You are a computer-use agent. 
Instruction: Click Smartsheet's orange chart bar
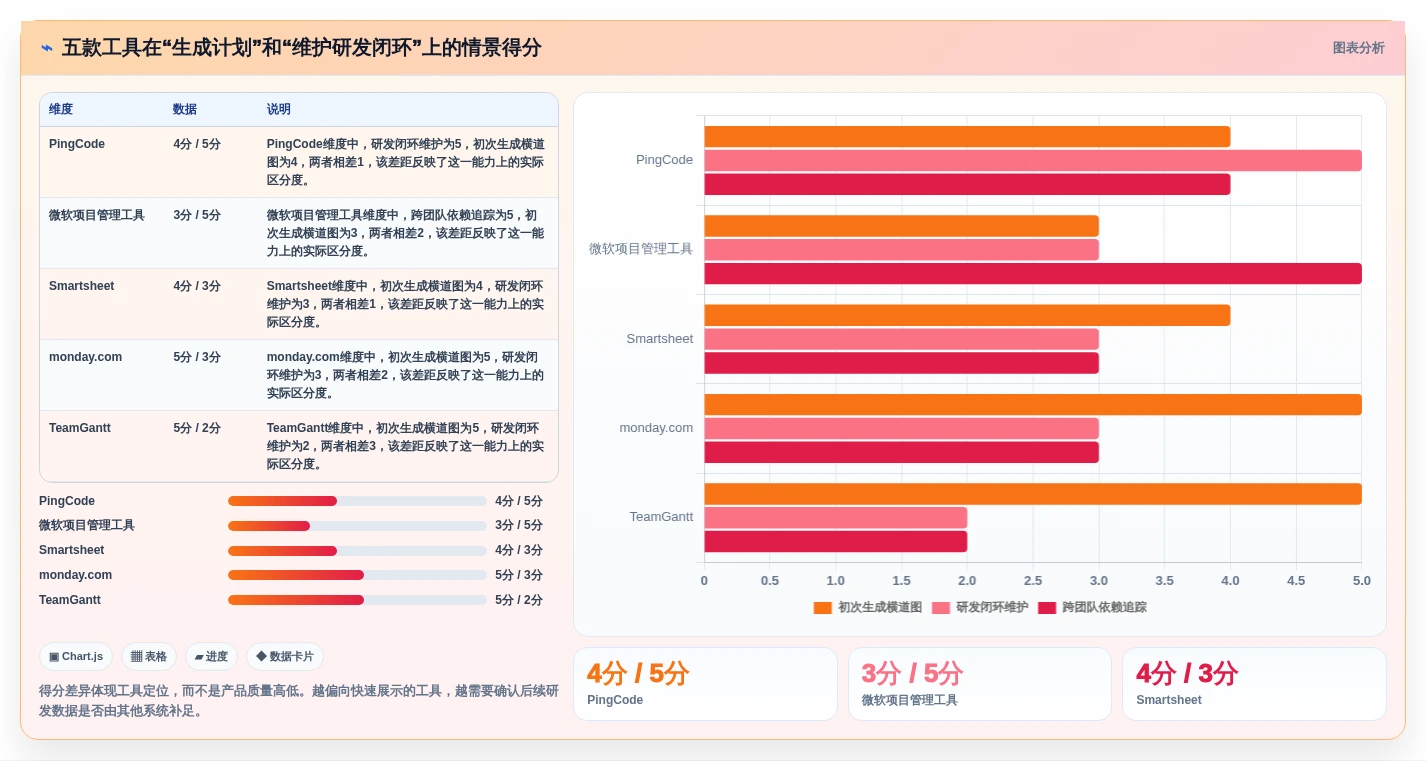point(967,315)
